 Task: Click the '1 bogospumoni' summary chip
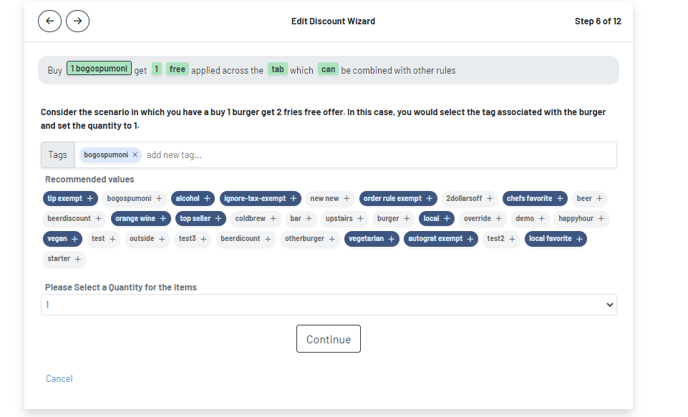[99, 69]
